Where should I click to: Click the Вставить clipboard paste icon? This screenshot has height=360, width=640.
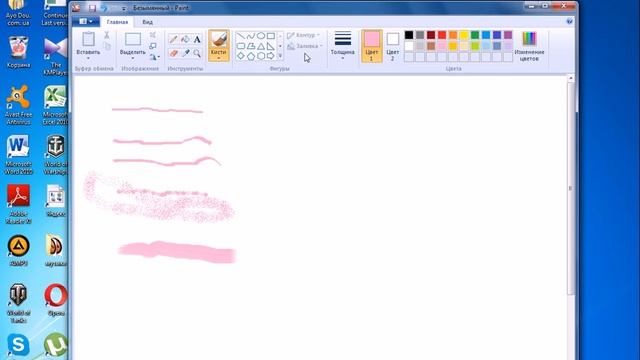88,39
